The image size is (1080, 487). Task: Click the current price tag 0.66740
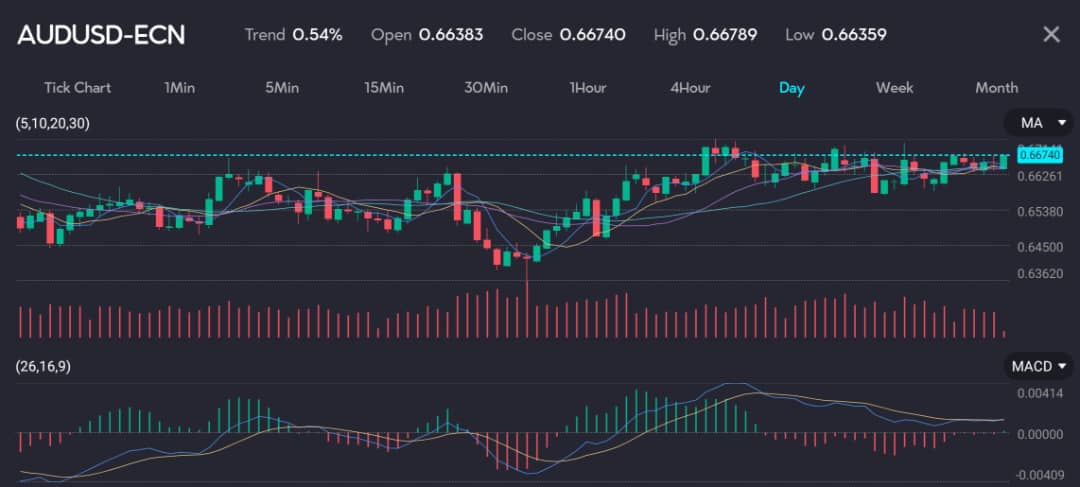coord(1038,155)
